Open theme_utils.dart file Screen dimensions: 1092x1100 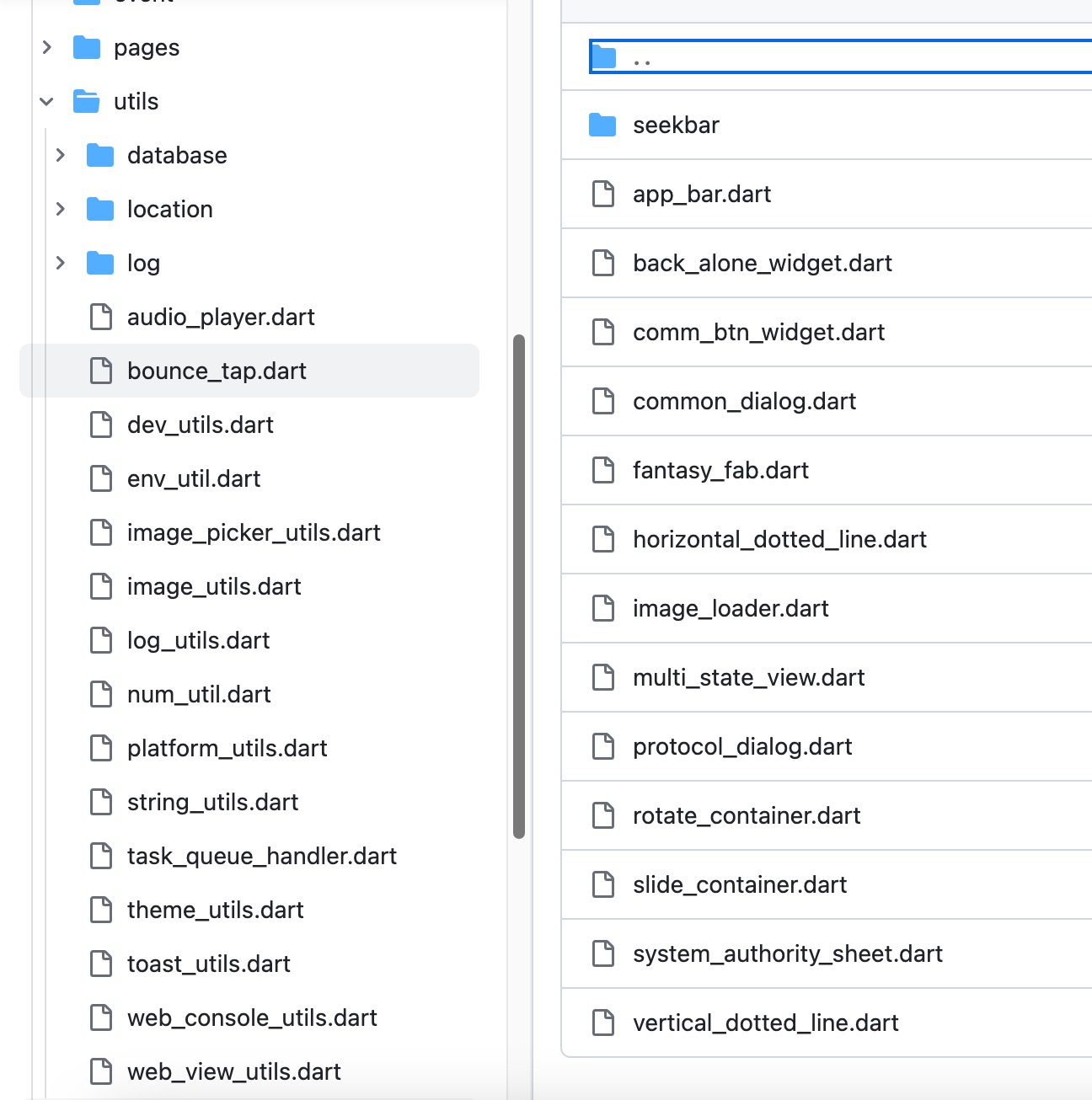[x=216, y=910]
